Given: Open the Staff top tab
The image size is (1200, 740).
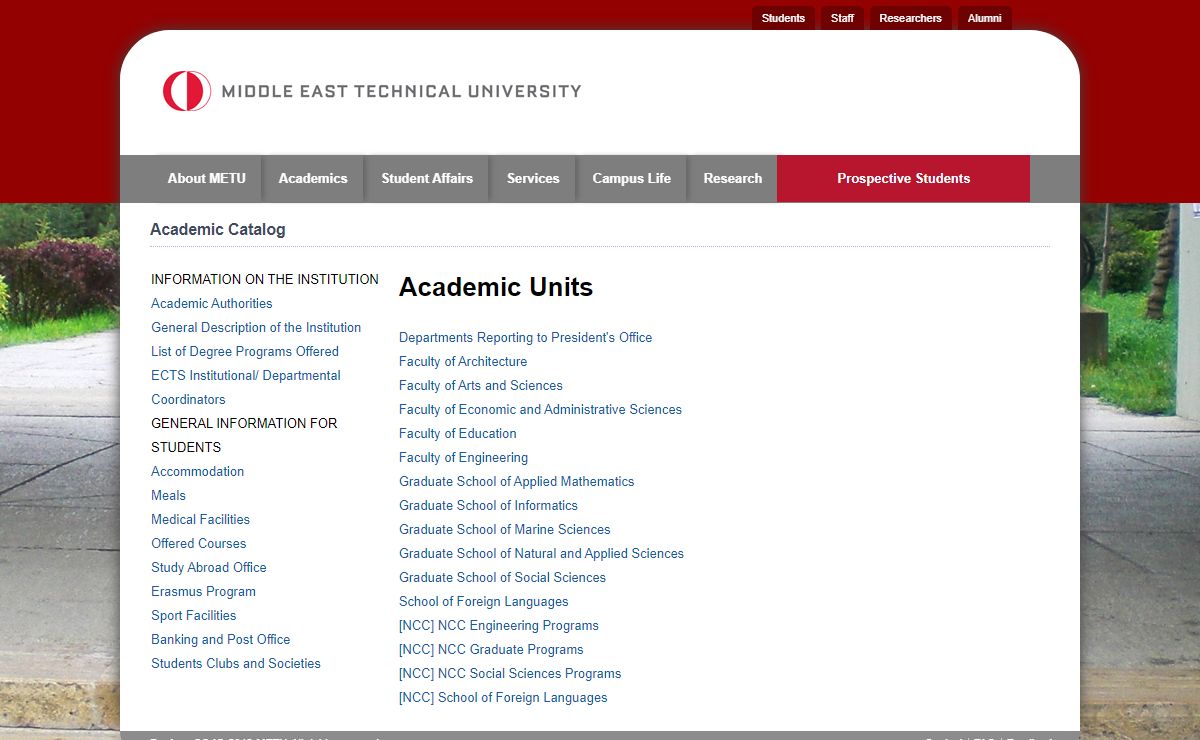Looking at the screenshot, I should (842, 18).
